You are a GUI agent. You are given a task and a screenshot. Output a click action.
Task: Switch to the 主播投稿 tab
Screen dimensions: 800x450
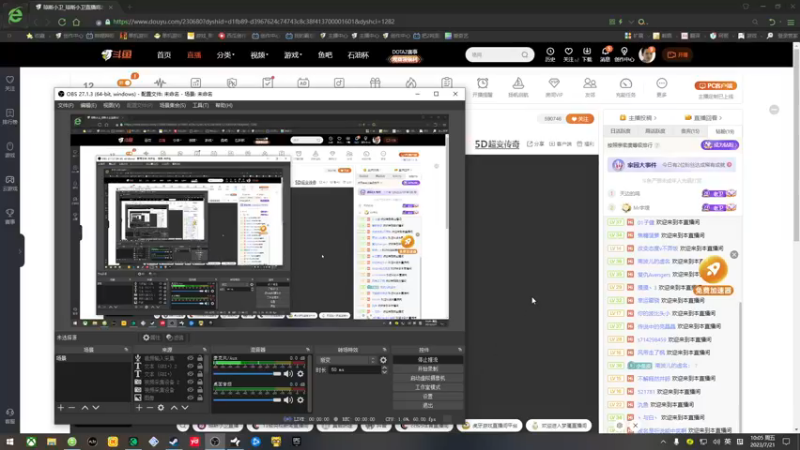pos(638,118)
